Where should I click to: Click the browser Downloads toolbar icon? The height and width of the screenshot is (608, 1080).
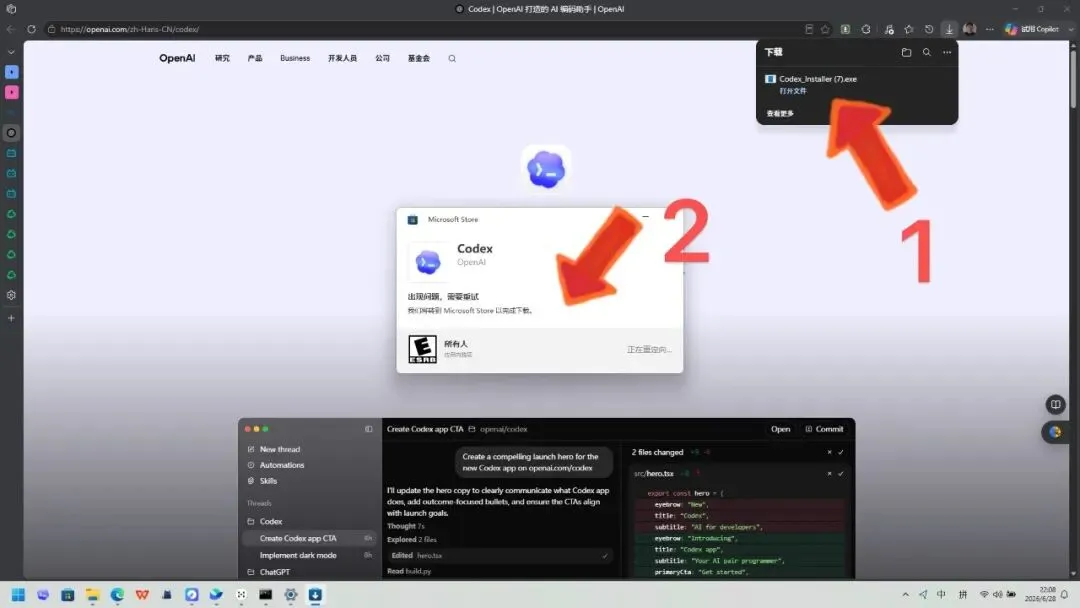point(949,29)
